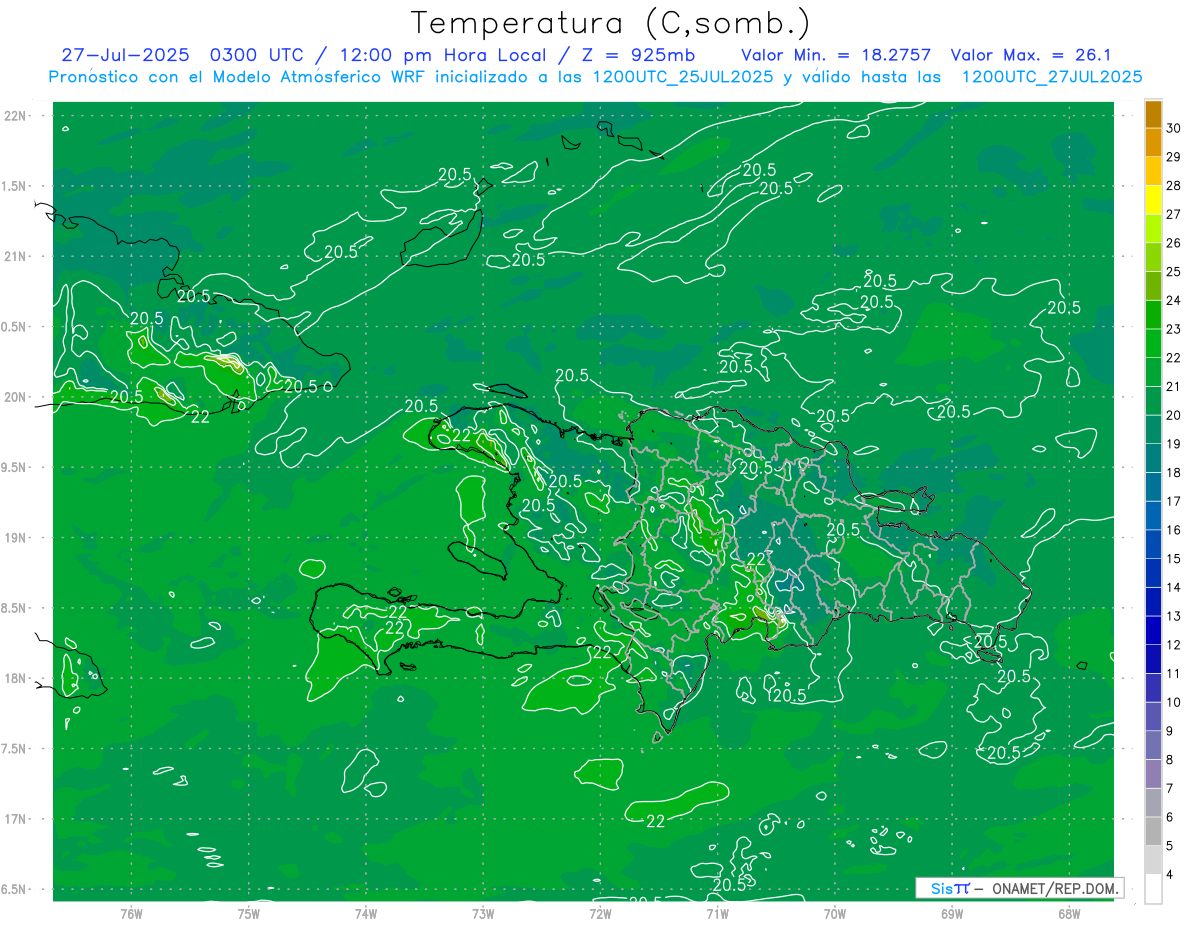Click the legend number 15
This screenshot has height=927, width=1200.
coord(1174,559)
